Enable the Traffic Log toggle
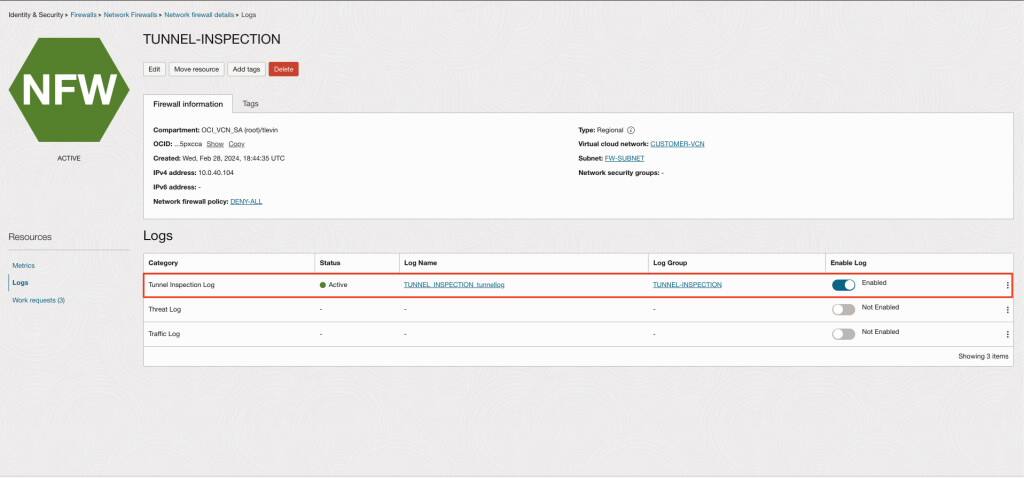The width and height of the screenshot is (1024, 478). pyautogui.click(x=843, y=334)
